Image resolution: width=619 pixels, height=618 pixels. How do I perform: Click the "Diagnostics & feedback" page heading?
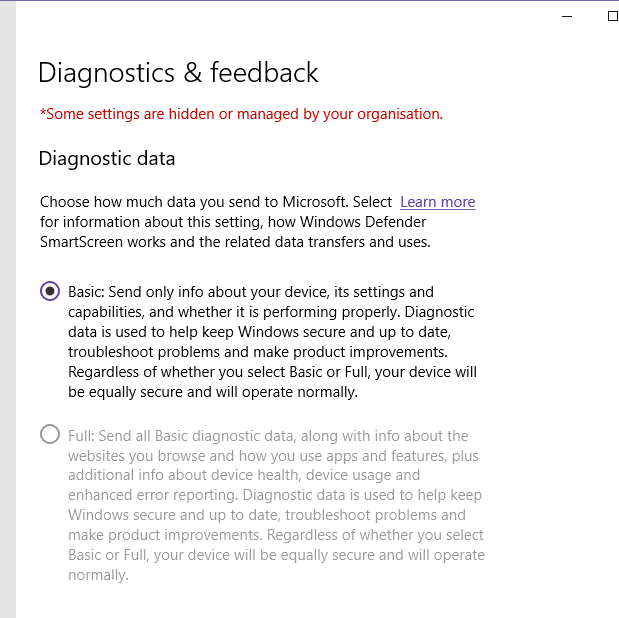pos(178,72)
